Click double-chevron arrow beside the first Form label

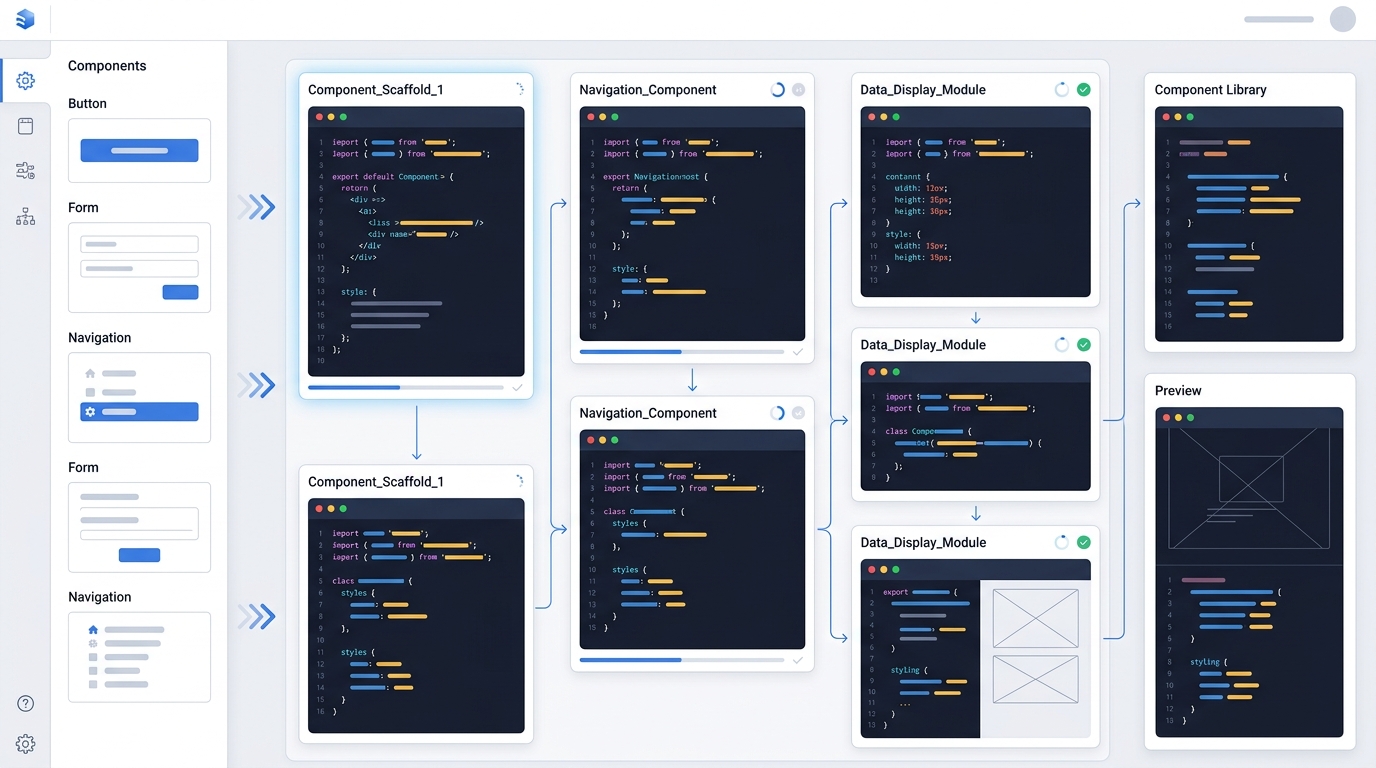(x=257, y=207)
